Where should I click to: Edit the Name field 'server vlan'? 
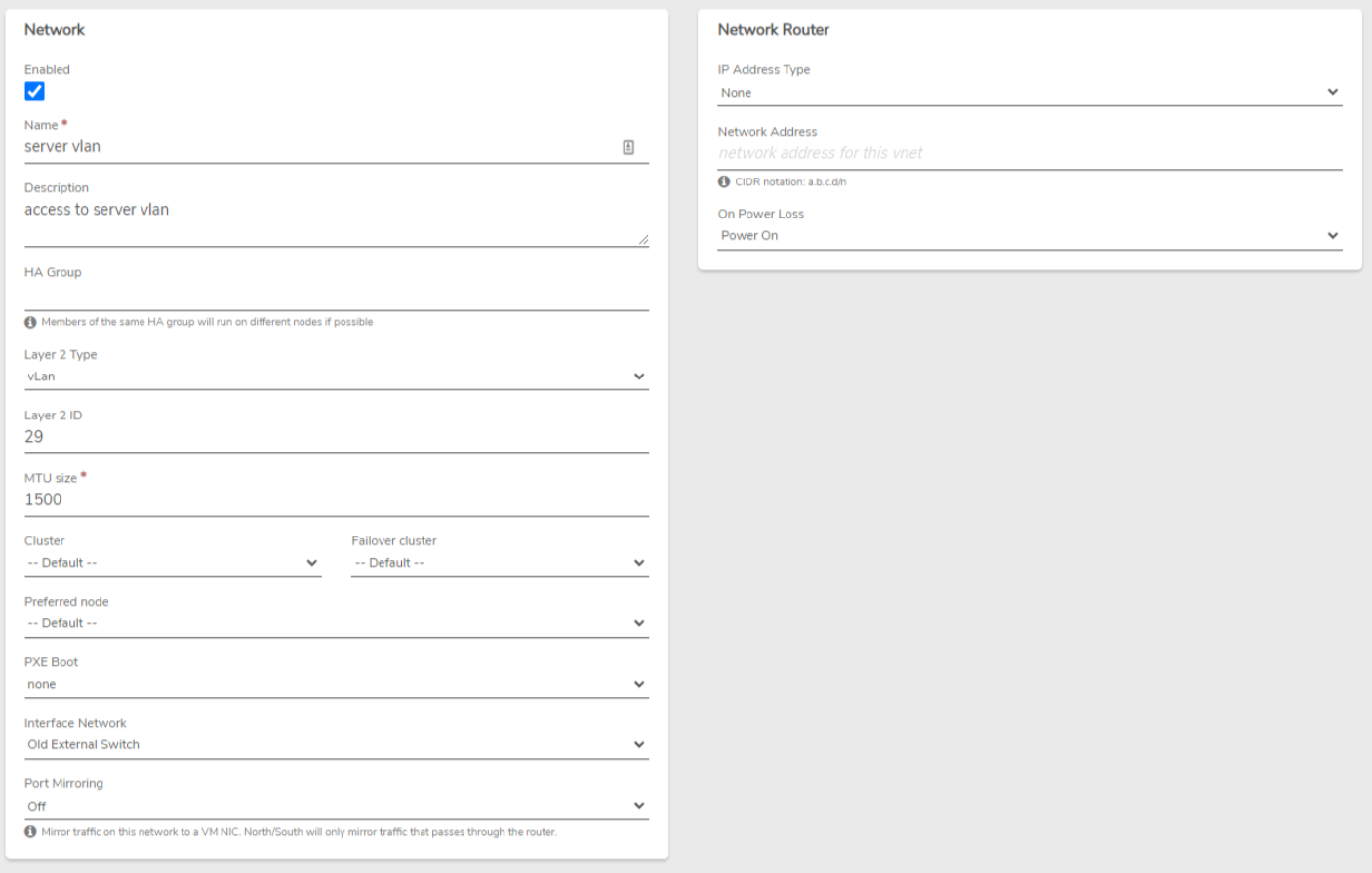tap(337, 147)
